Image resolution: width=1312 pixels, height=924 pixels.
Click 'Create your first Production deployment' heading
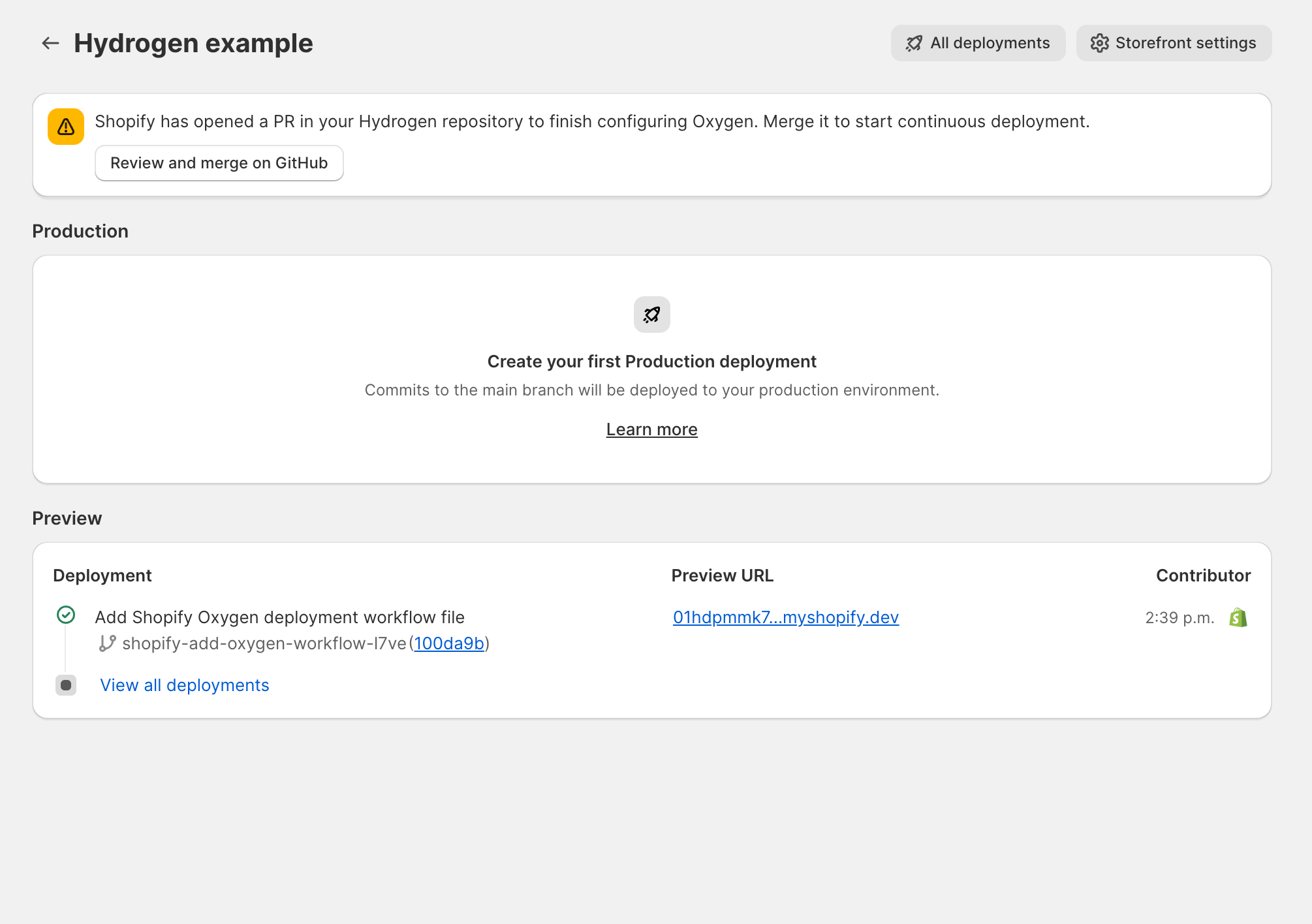coord(652,362)
